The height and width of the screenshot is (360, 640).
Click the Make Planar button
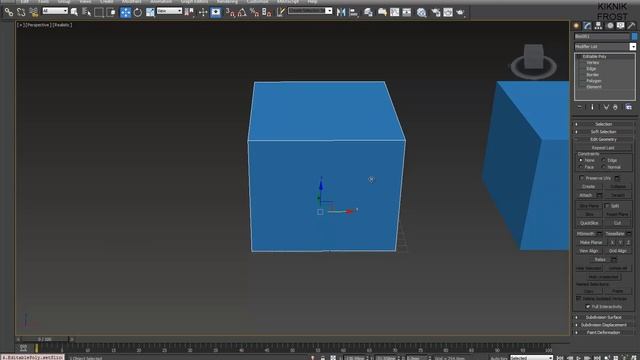(x=591, y=242)
